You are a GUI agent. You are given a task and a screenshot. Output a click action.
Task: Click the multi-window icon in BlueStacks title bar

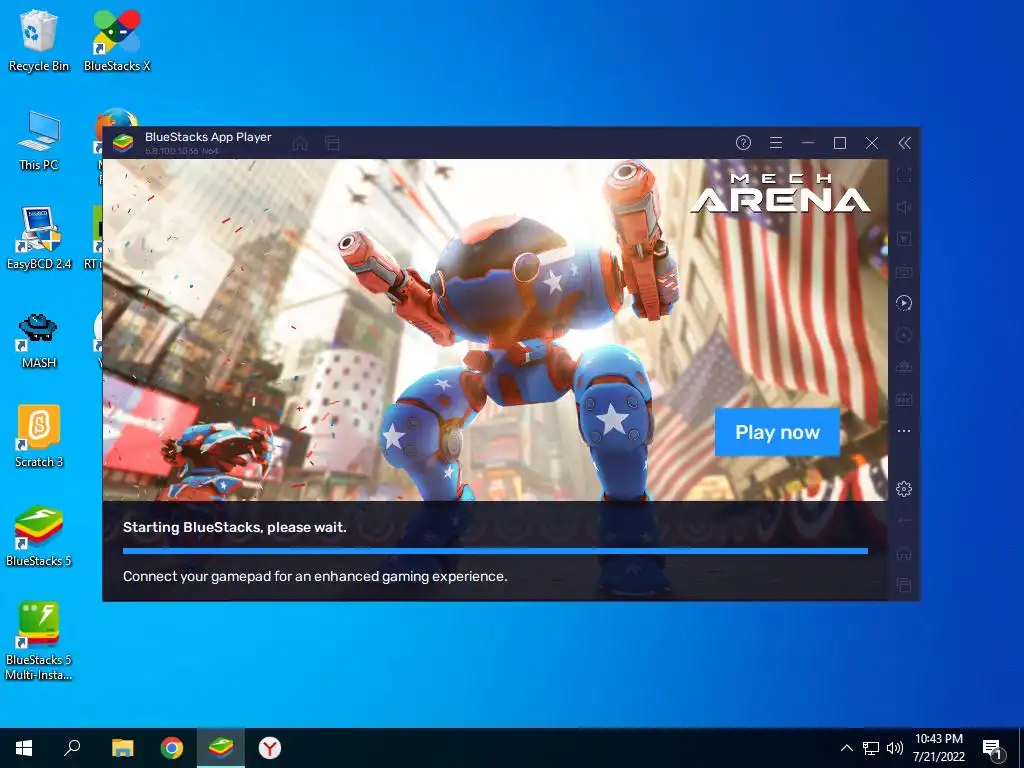pos(332,143)
